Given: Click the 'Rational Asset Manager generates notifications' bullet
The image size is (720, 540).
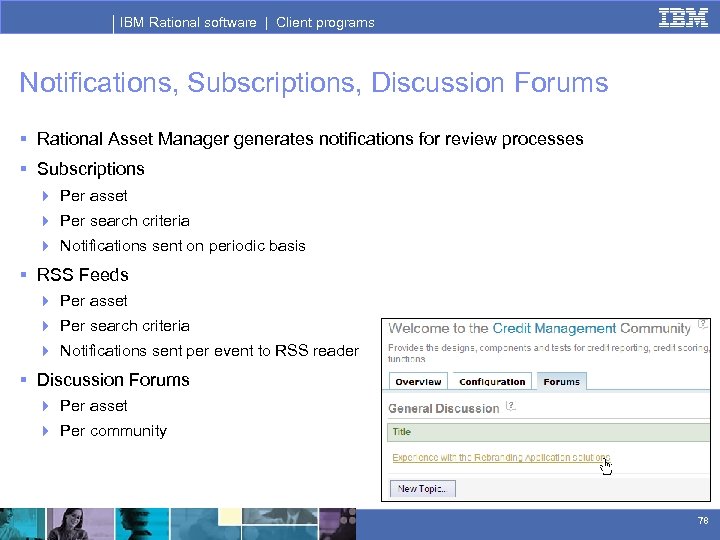Looking at the screenshot, I should (x=310, y=139).
